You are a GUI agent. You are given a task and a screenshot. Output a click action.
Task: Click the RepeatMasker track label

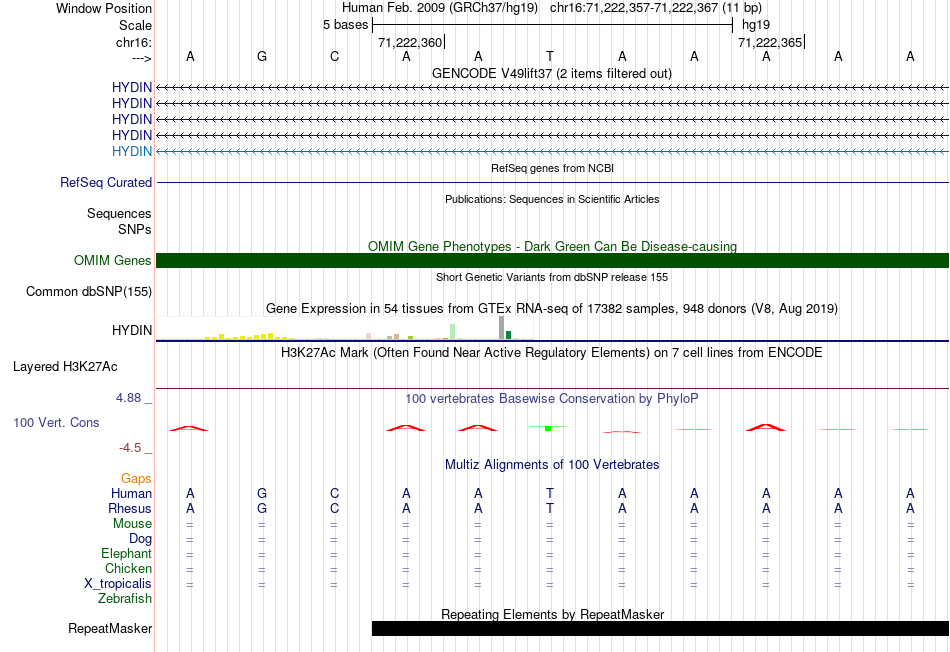click(110, 629)
